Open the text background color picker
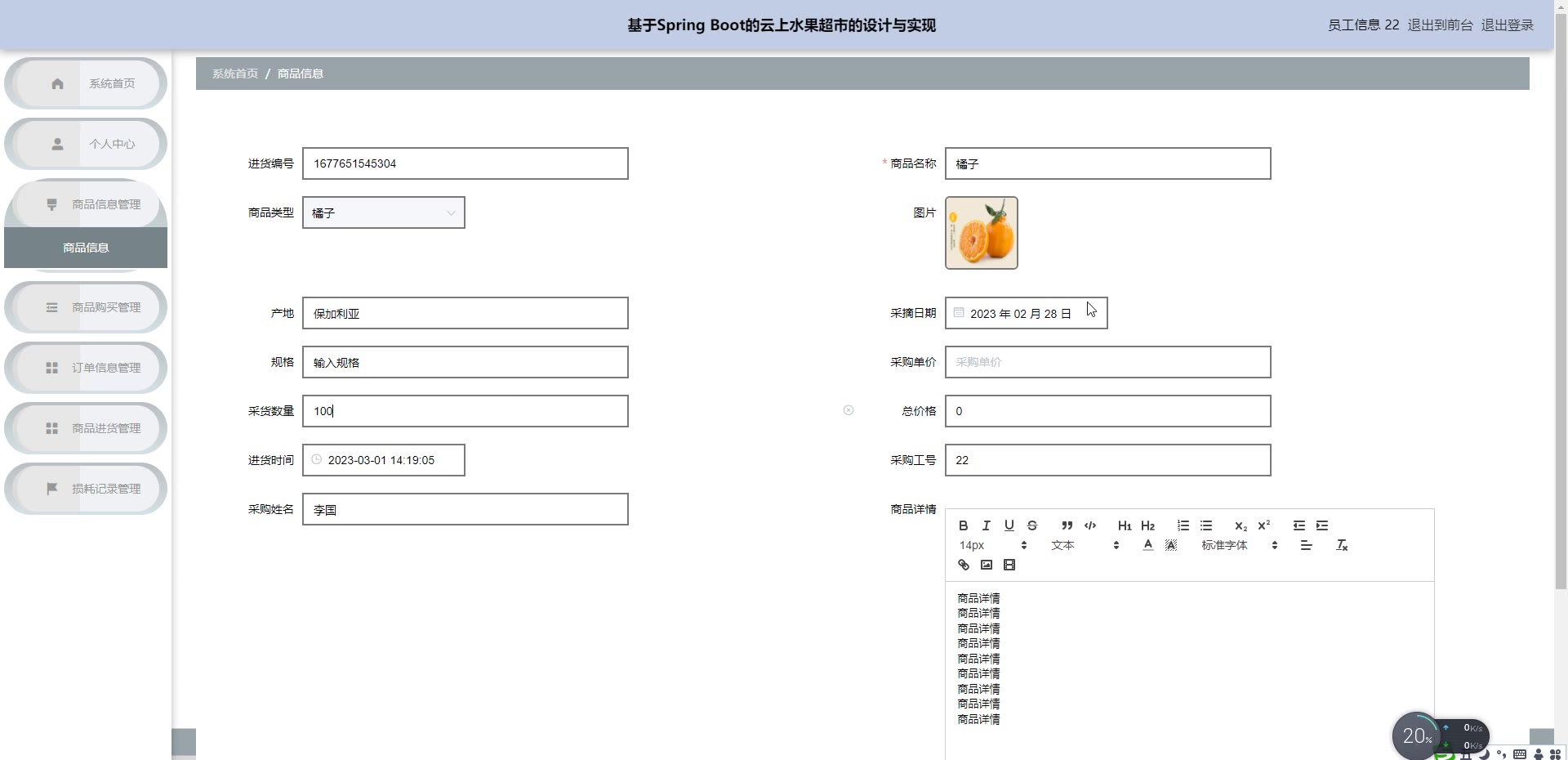This screenshot has width=1568, height=760. 1170,545
